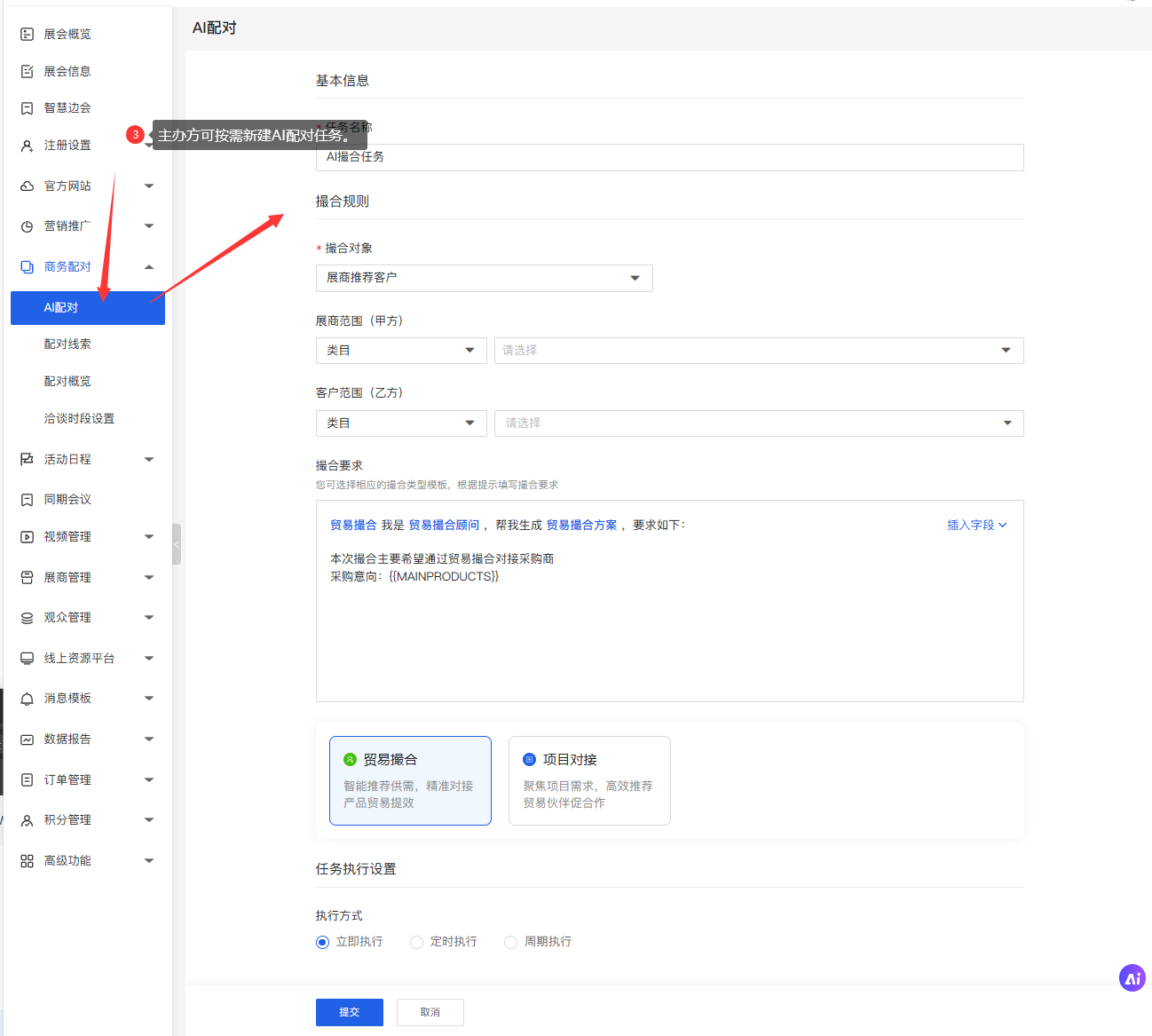Screen dimensions: 1152x1036
Task: Open 配对线索 in the sidebar
Action: pyautogui.click(x=67, y=344)
